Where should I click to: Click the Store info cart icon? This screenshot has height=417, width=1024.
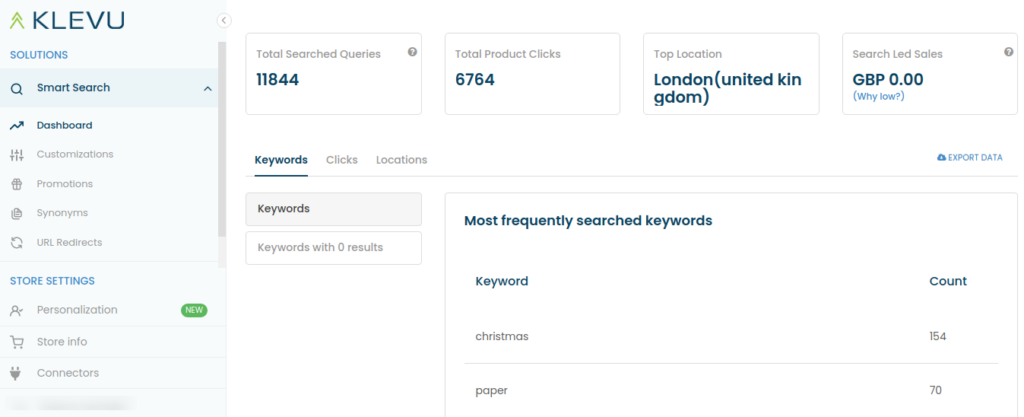(16, 342)
